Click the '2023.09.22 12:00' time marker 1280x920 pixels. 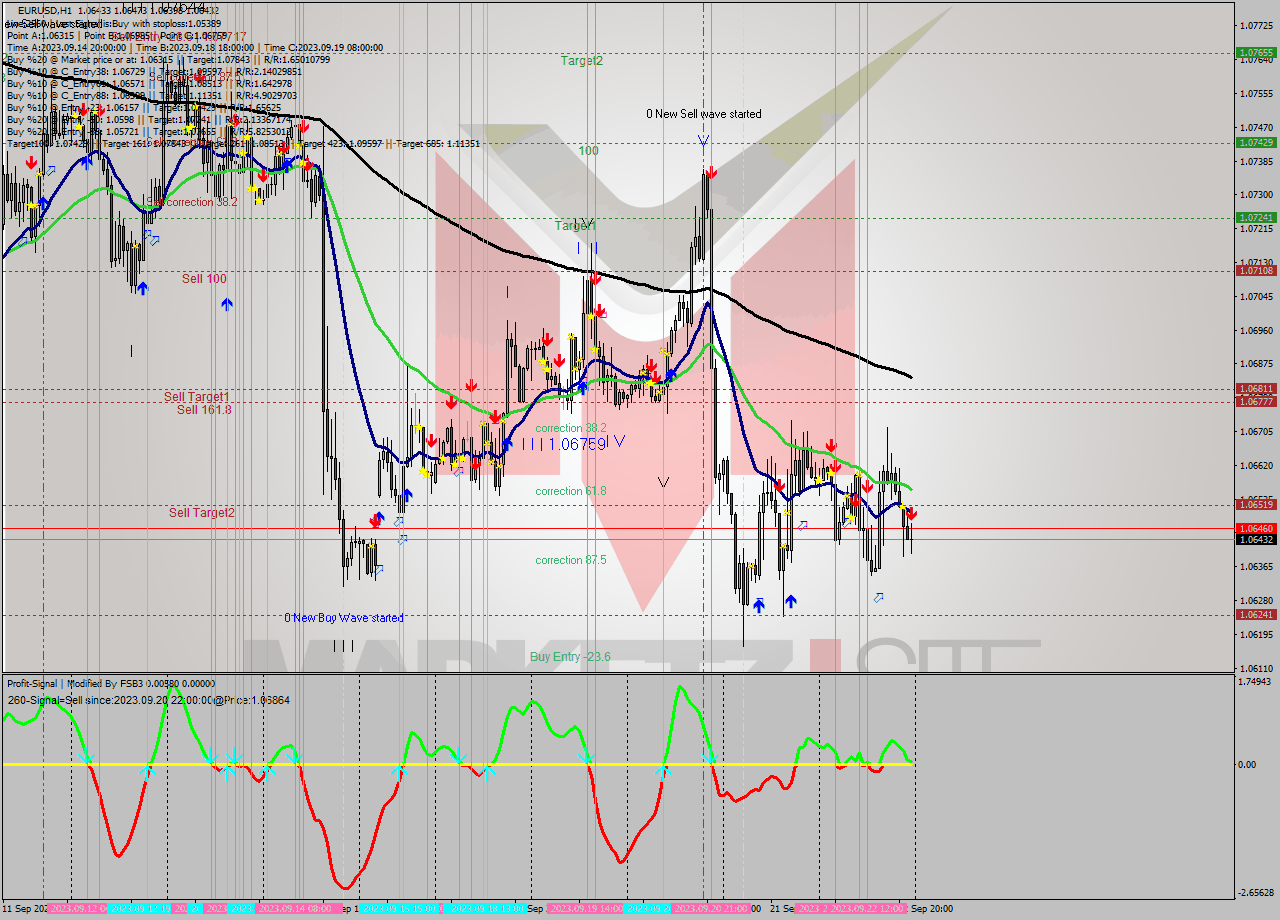point(868,909)
